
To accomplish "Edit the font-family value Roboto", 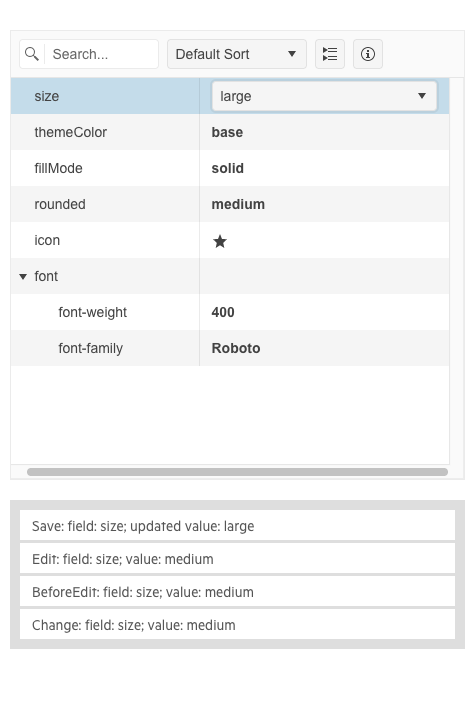I will [236, 348].
